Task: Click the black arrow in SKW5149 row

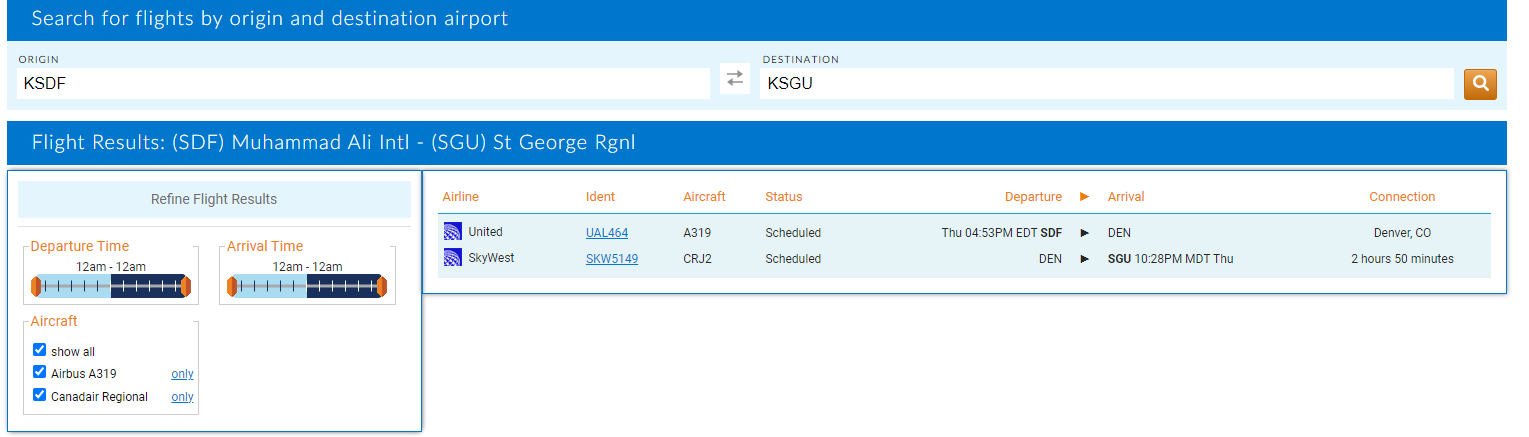Action: (x=1085, y=259)
